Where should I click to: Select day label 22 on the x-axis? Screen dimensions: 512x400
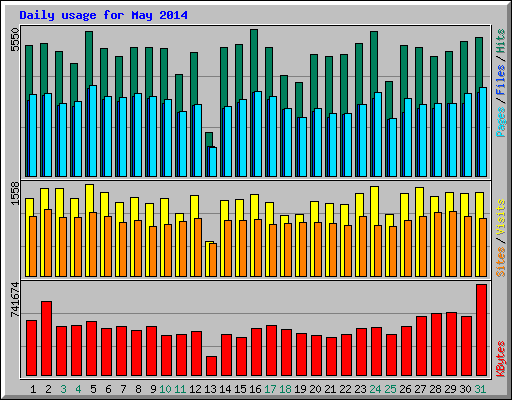[x=345, y=389]
